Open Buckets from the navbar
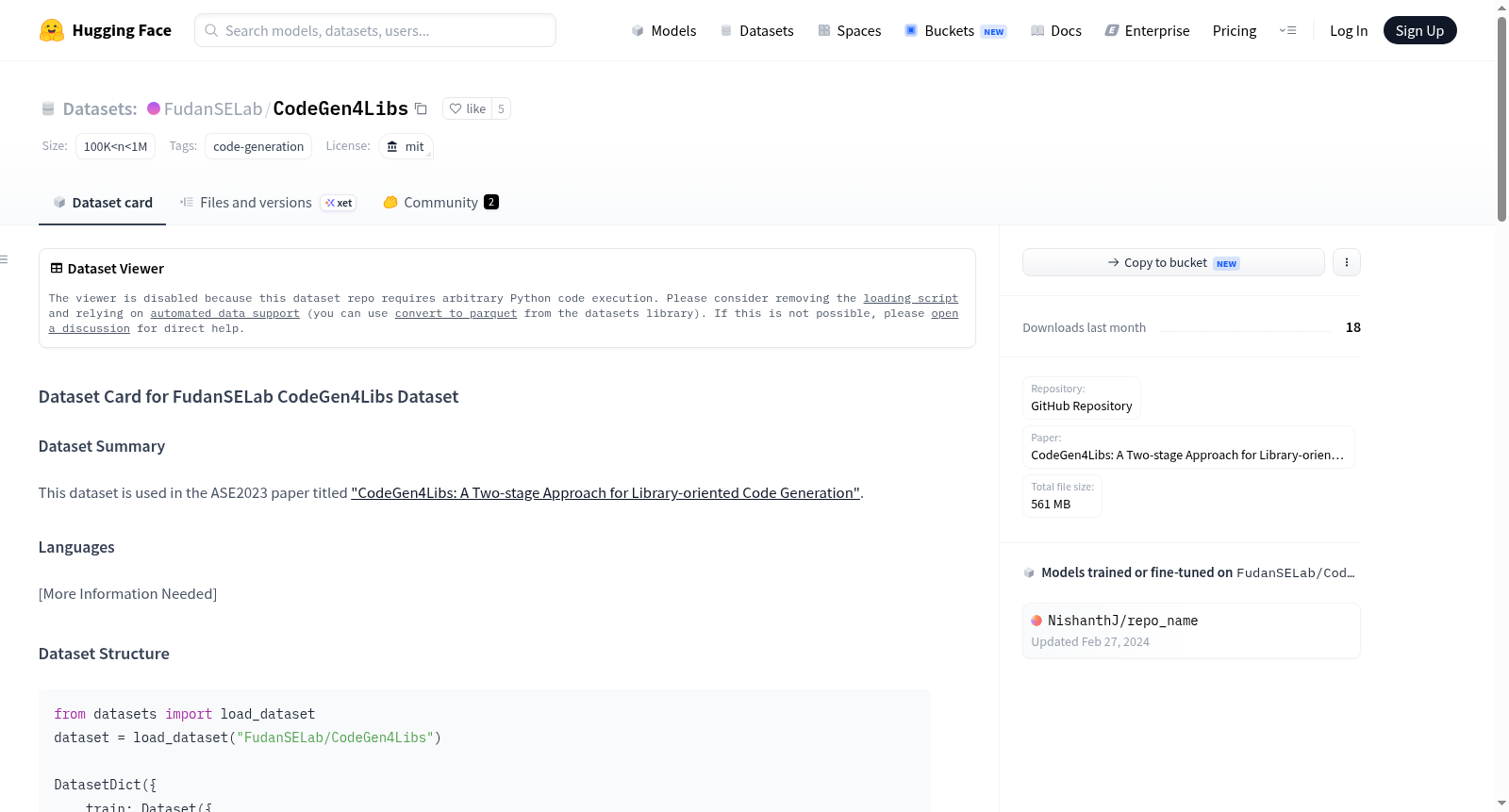The width and height of the screenshot is (1509, 812). pyautogui.click(x=955, y=30)
